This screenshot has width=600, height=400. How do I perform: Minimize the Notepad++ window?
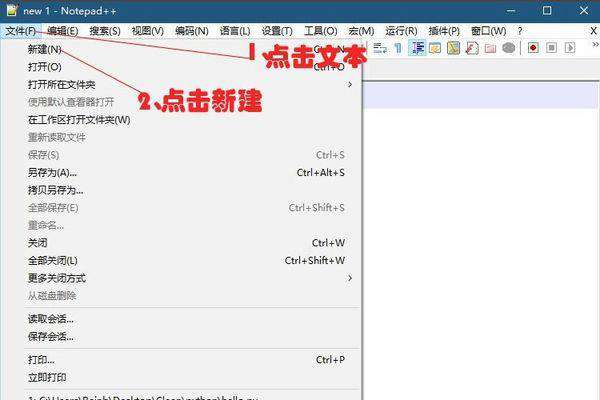[511, 11]
